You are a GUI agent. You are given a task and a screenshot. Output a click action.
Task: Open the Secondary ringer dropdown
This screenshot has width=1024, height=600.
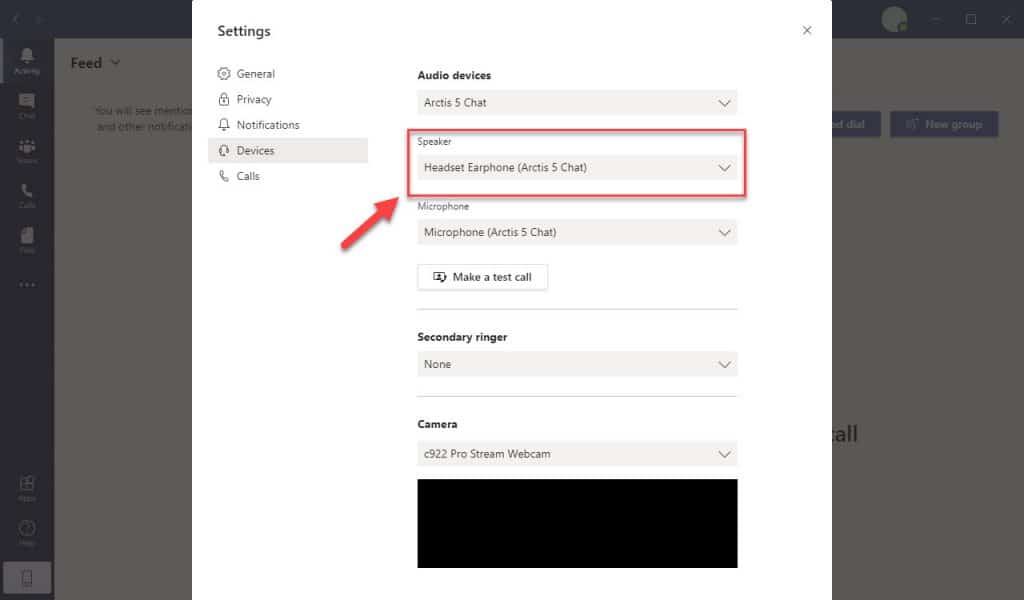point(577,364)
